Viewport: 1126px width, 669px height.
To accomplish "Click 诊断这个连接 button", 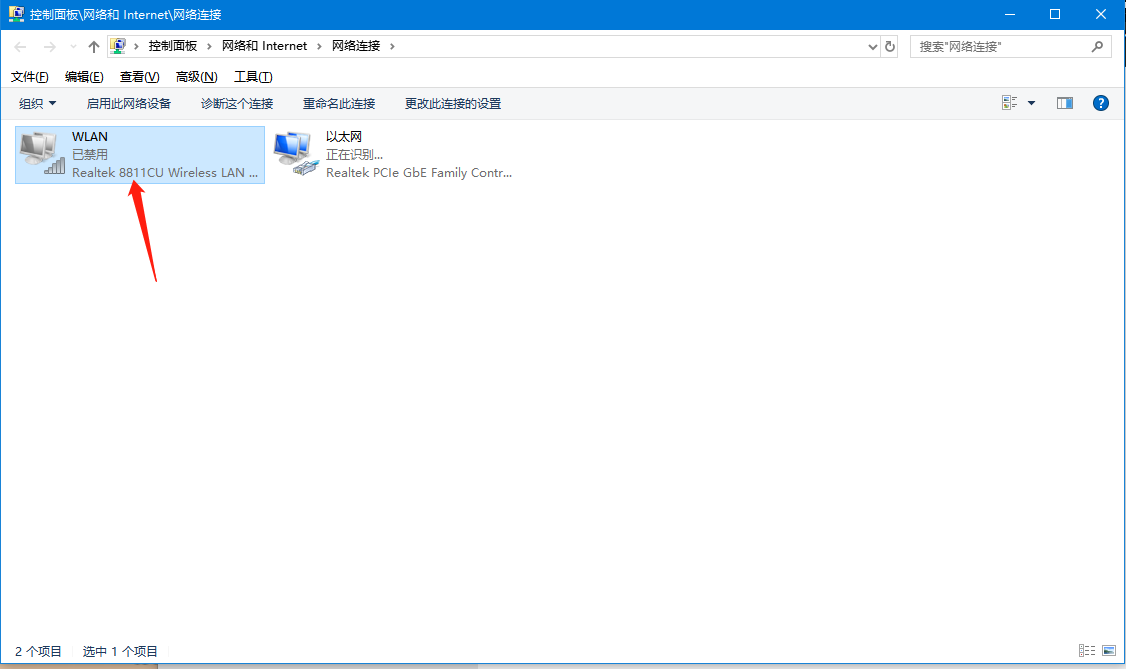I will (237, 103).
